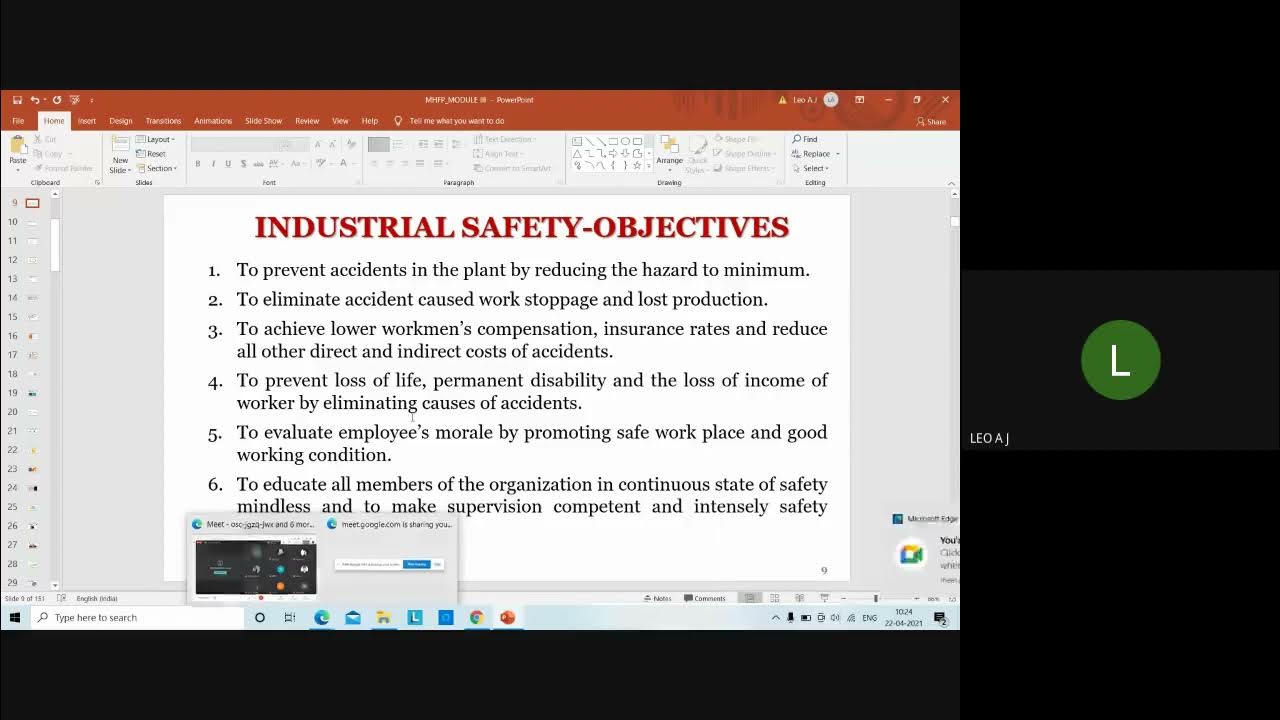The height and width of the screenshot is (720, 1280).
Task: Click the Save icon in Quick Access toolbar
Action: click(17, 100)
